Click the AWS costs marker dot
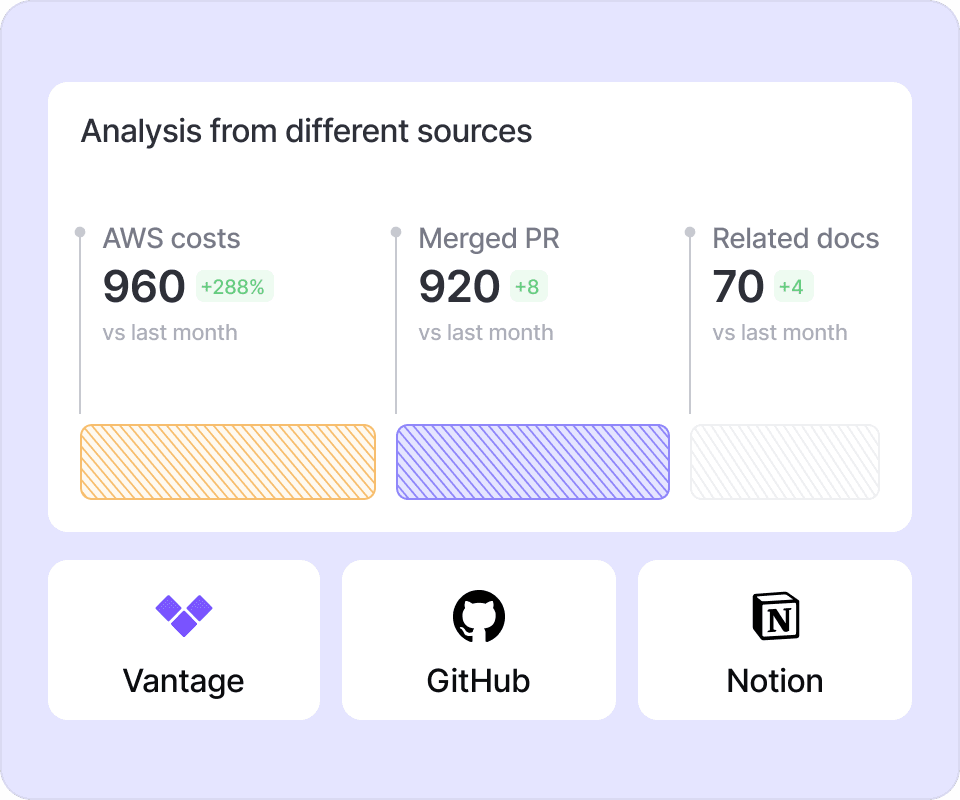The width and height of the screenshot is (960, 800). coord(80,232)
